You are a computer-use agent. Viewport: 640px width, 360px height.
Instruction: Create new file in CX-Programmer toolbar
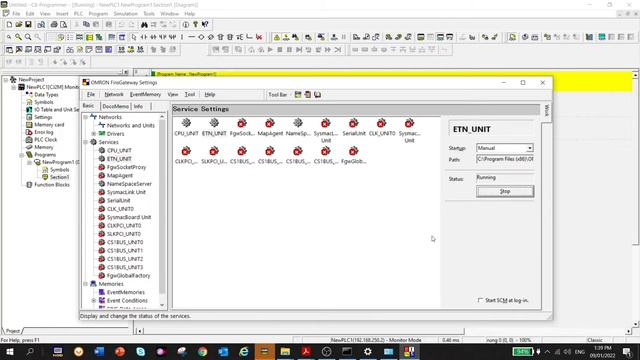tap(9, 24)
